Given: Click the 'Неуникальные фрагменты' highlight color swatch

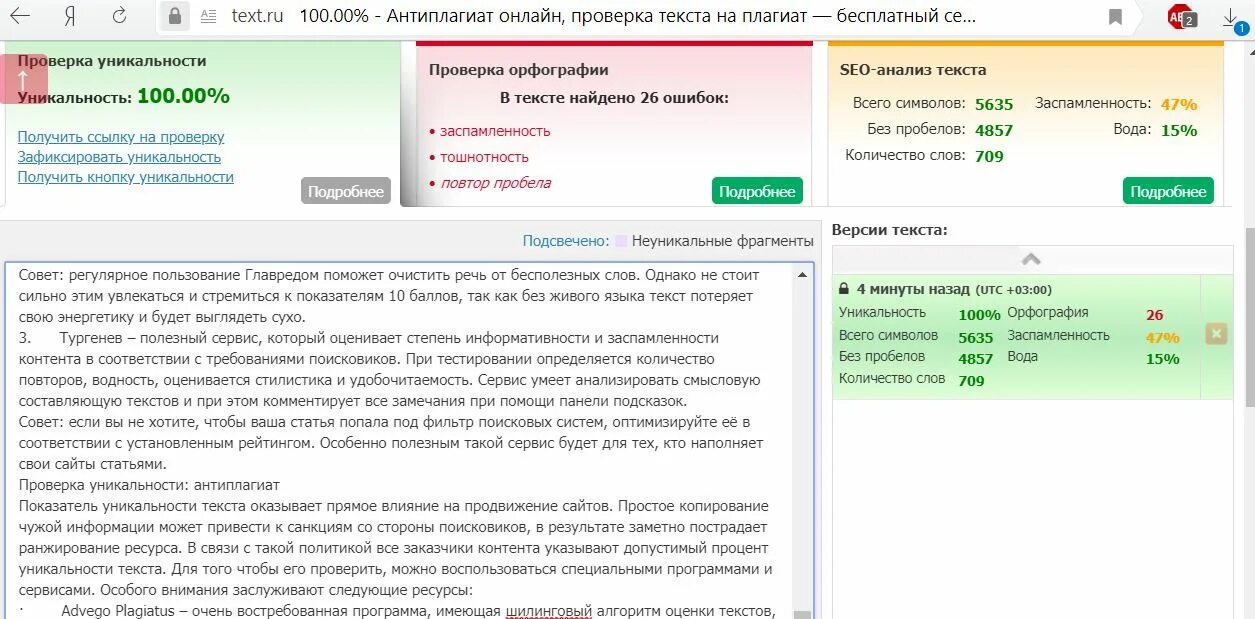Looking at the screenshot, I should tap(621, 241).
